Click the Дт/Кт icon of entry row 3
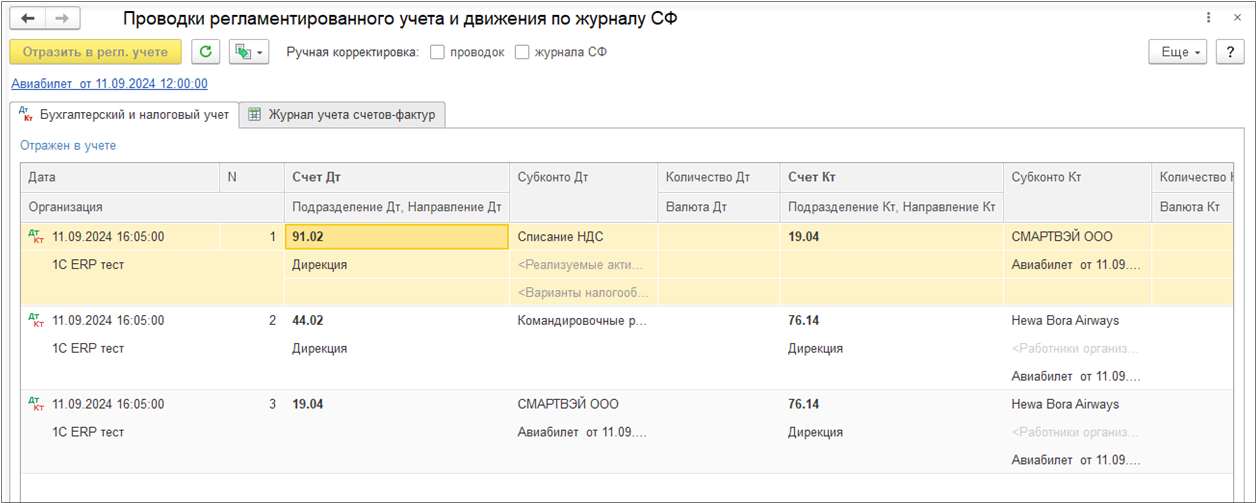Viewport: 1256px width, 503px height. 37,405
